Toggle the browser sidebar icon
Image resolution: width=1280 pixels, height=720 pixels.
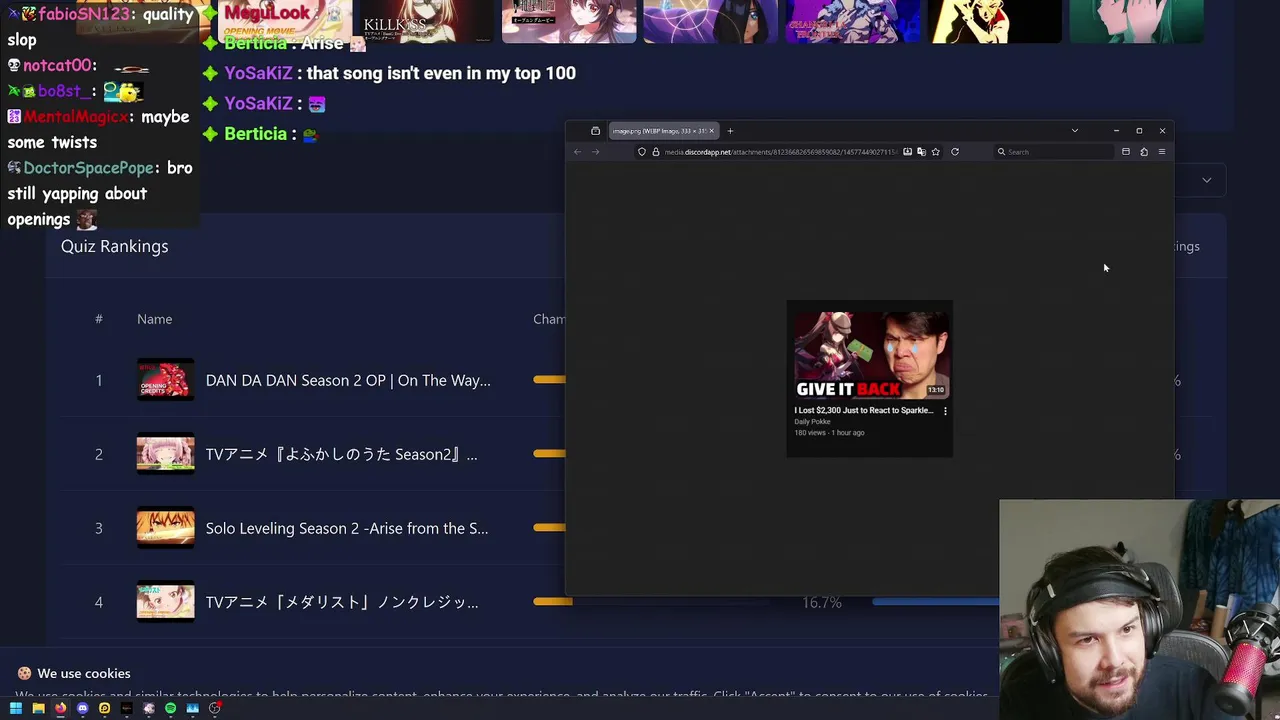pyautogui.click(x=1126, y=152)
